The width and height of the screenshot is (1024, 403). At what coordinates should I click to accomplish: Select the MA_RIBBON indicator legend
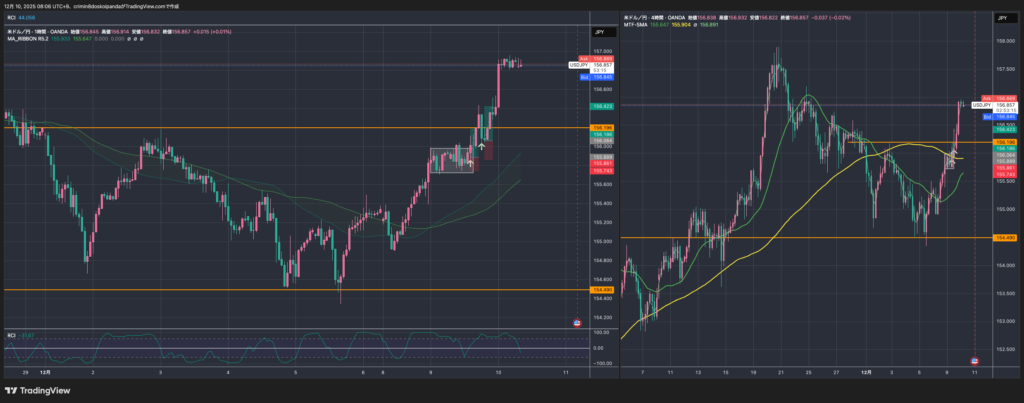click(x=30, y=38)
